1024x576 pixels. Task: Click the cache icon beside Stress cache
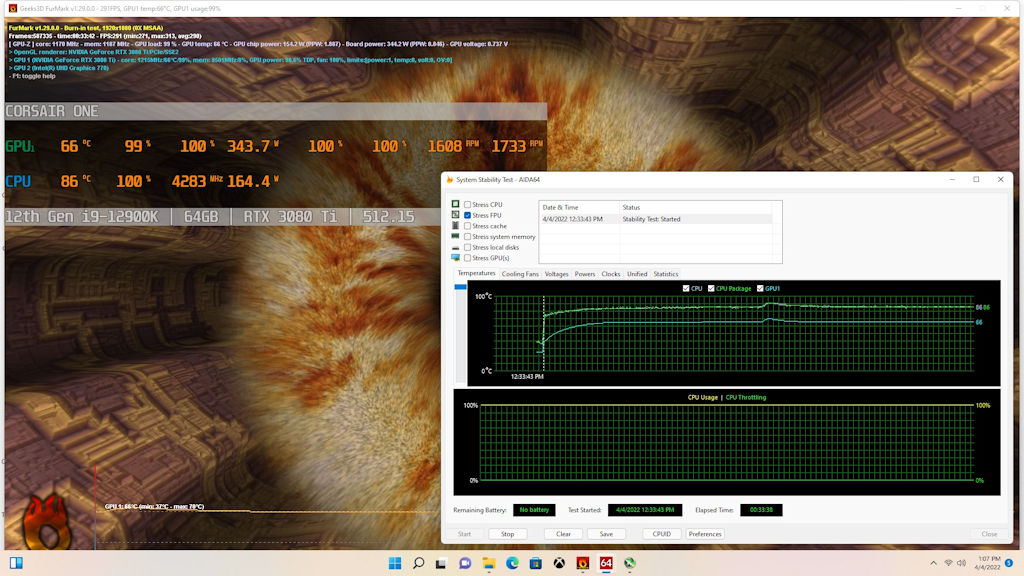pyautogui.click(x=455, y=225)
